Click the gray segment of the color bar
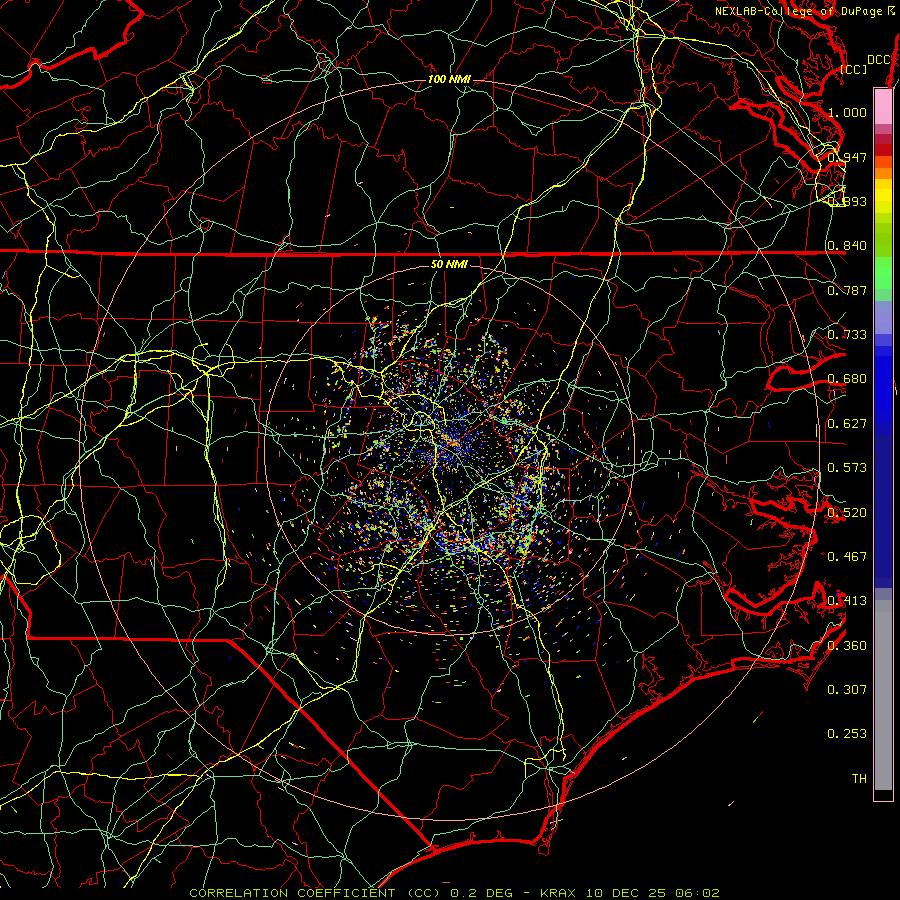Screen dimensions: 900x900 pyautogui.click(x=883, y=695)
